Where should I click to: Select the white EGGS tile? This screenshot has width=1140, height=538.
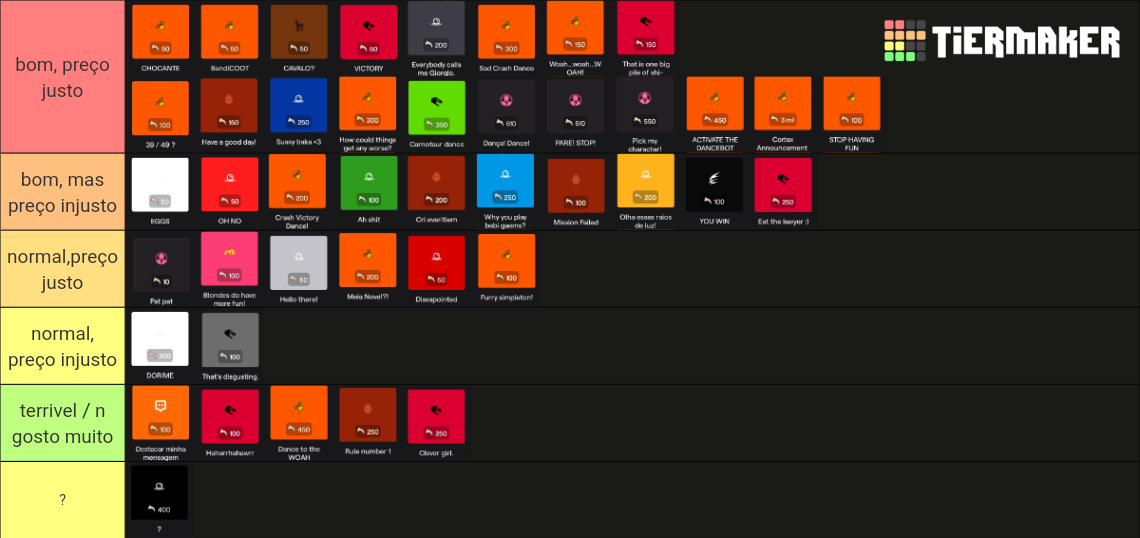click(160, 193)
